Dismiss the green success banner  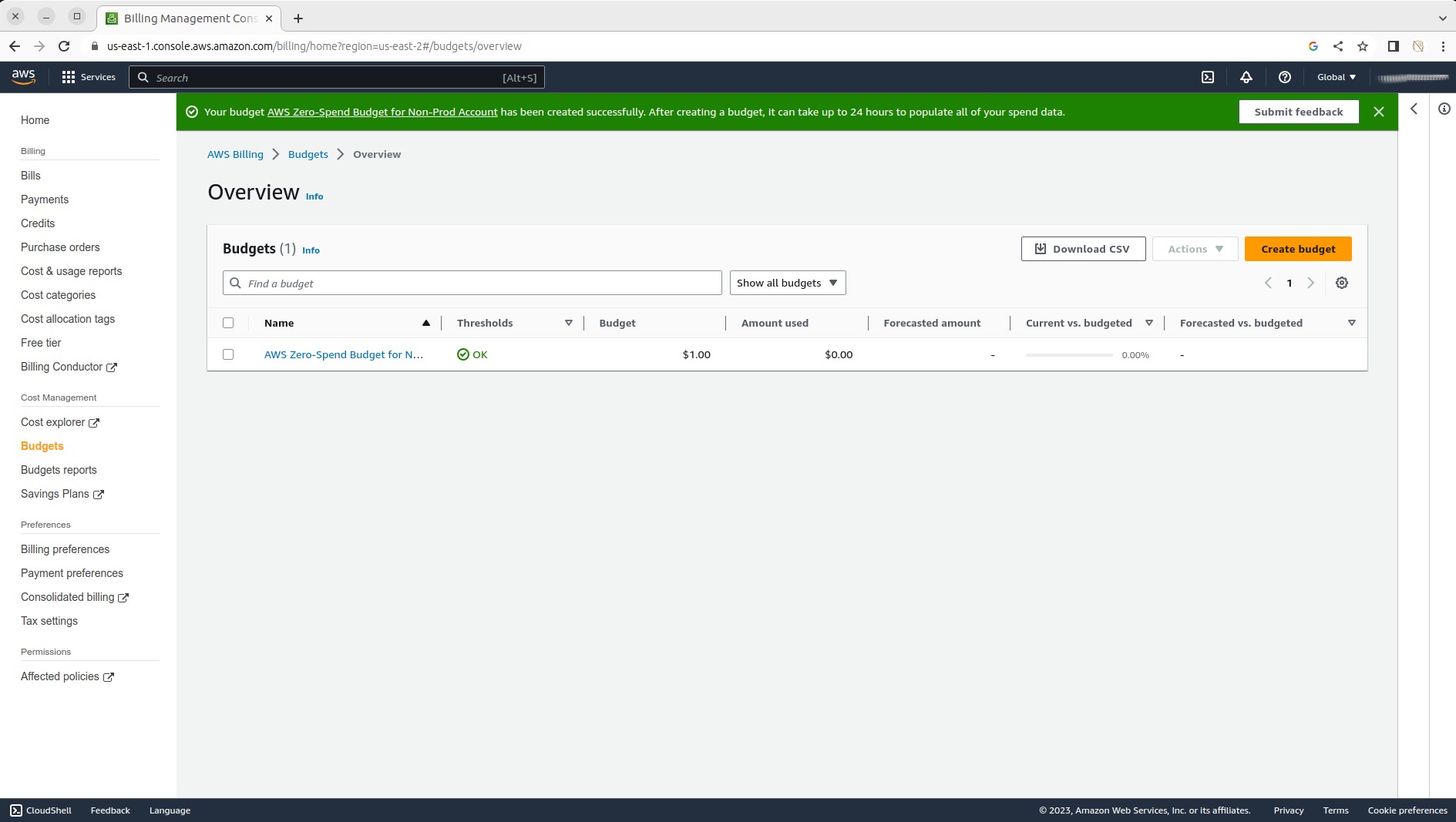(x=1379, y=112)
